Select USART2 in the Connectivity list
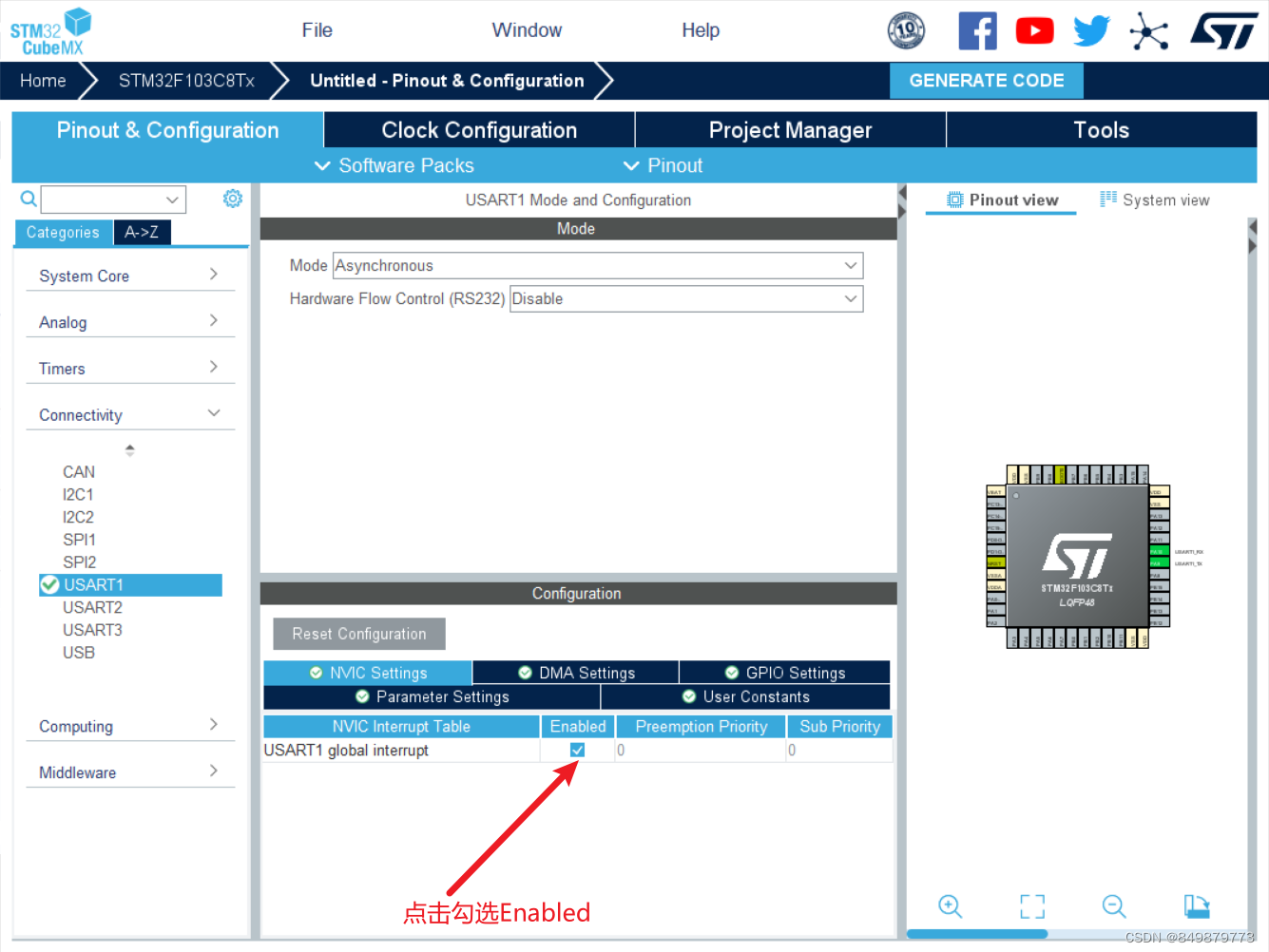This screenshot has width=1269, height=952. coord(92,607)
